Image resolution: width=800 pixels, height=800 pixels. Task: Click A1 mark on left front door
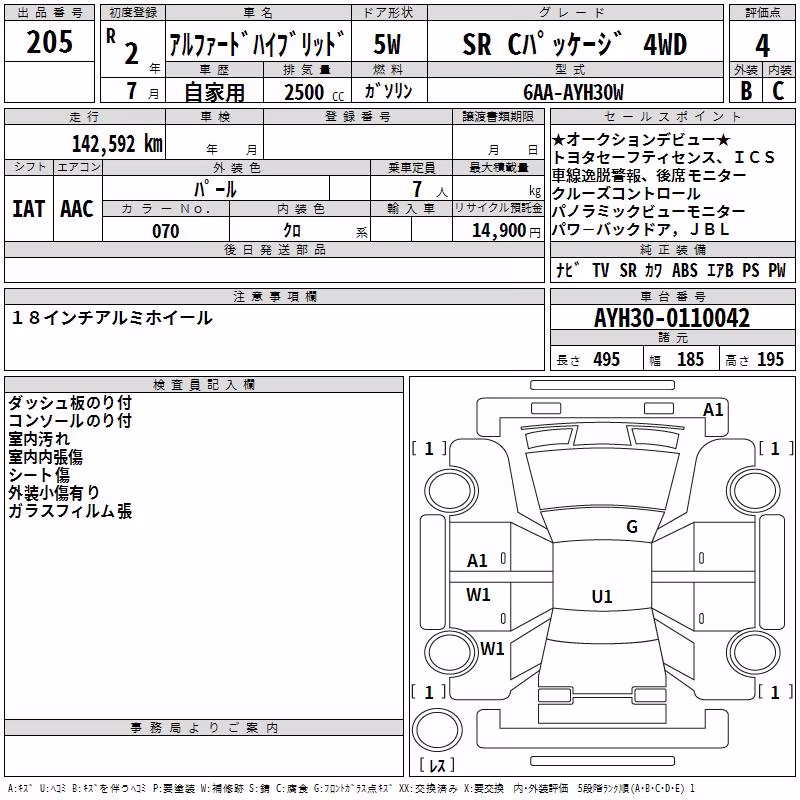tap(477, 561)
